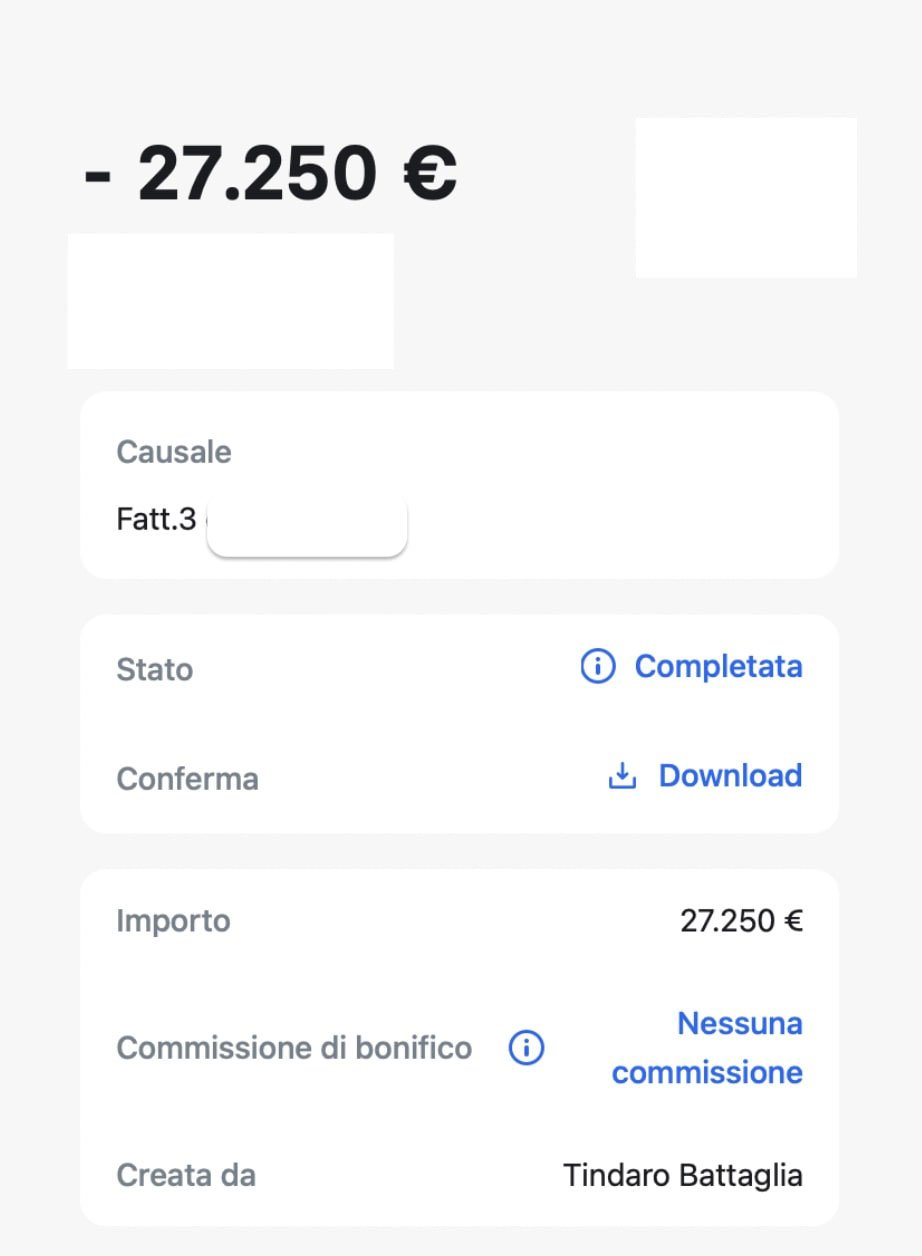922x1256 pixels.
Task: Click the Nessuna commissione link
Action: coord(708,1048)
